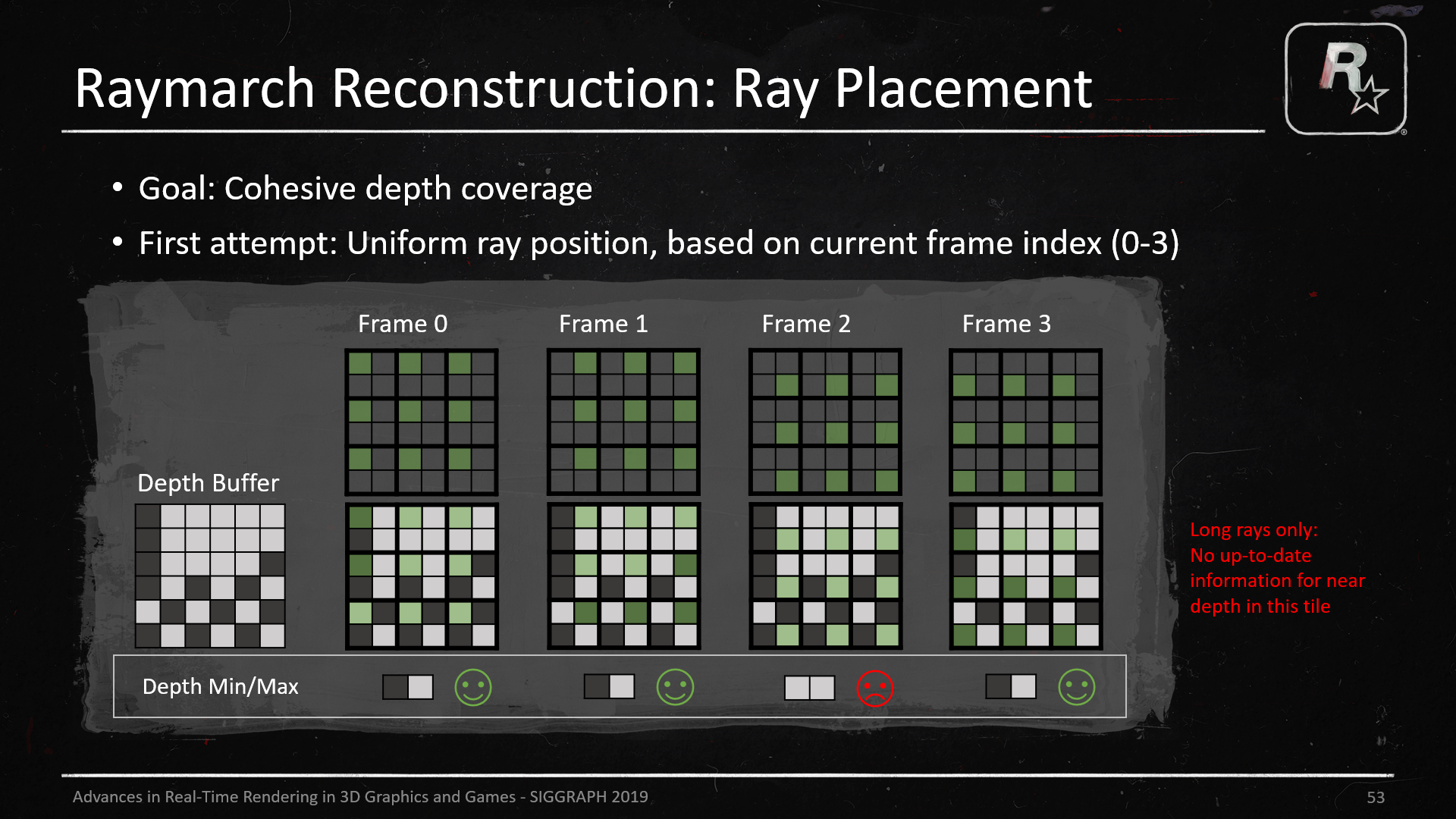Click the red 'Long rays only' note
1456x819 pixels.
coord(1277,567)
